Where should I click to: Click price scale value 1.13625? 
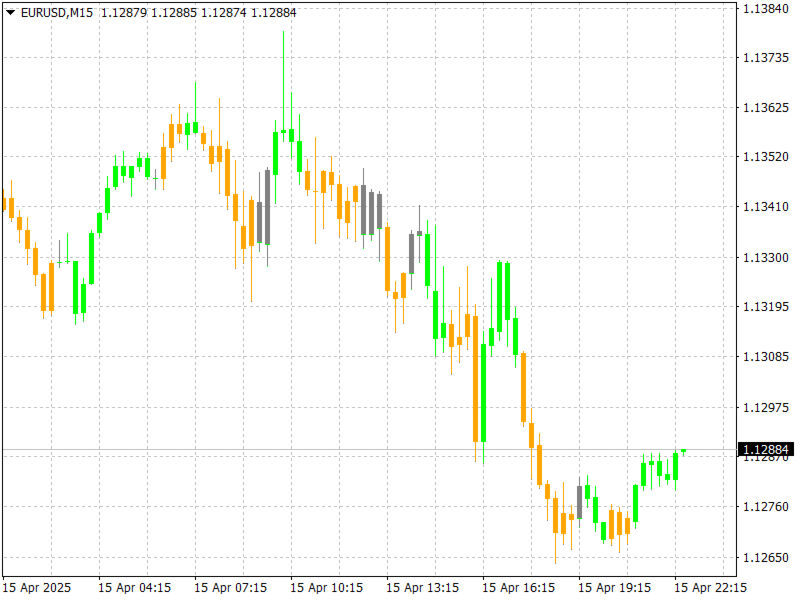(766, 108)
